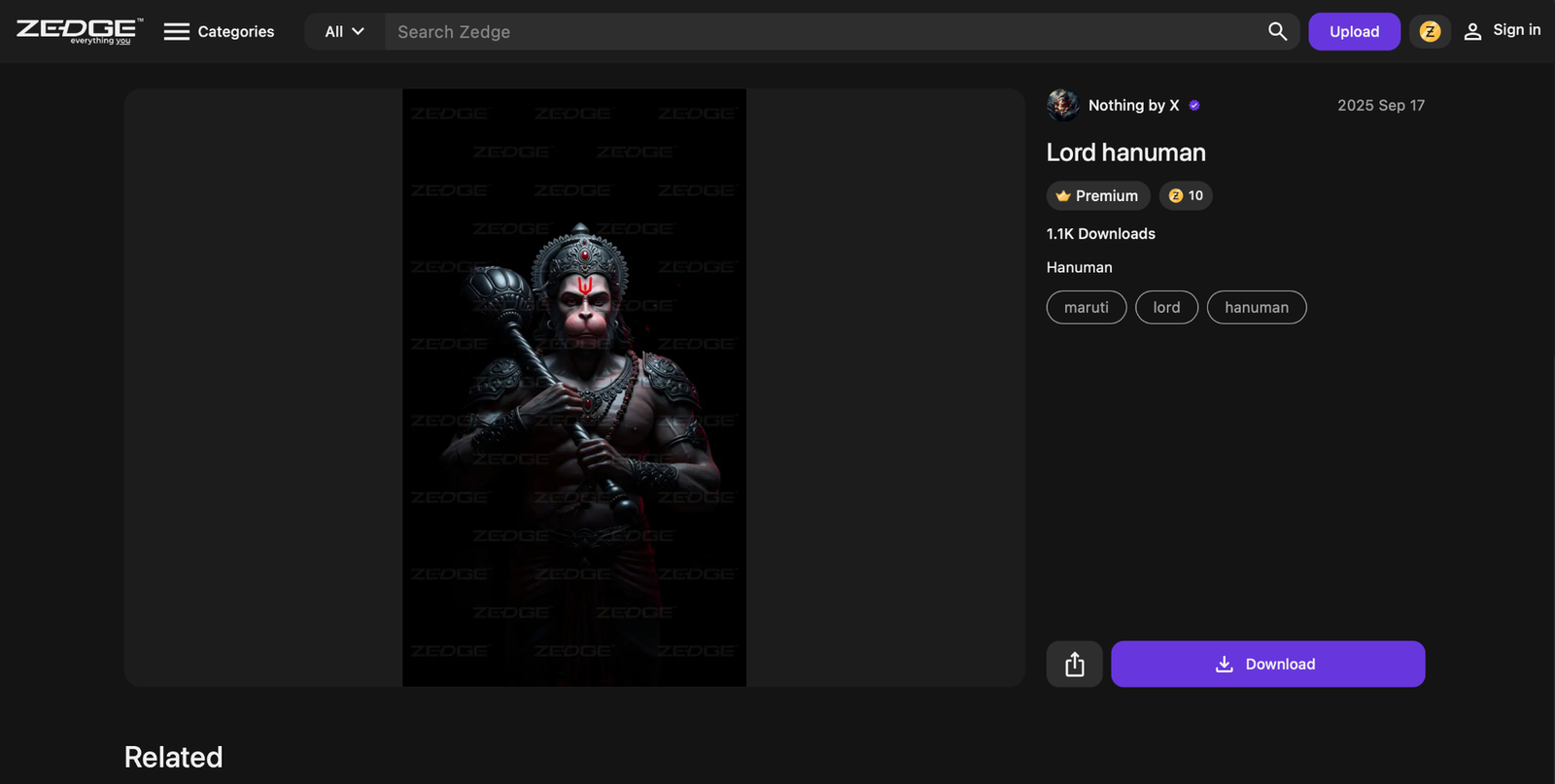Click the share icon button
The image size is (1555, 784).
tap(1074, 665)
